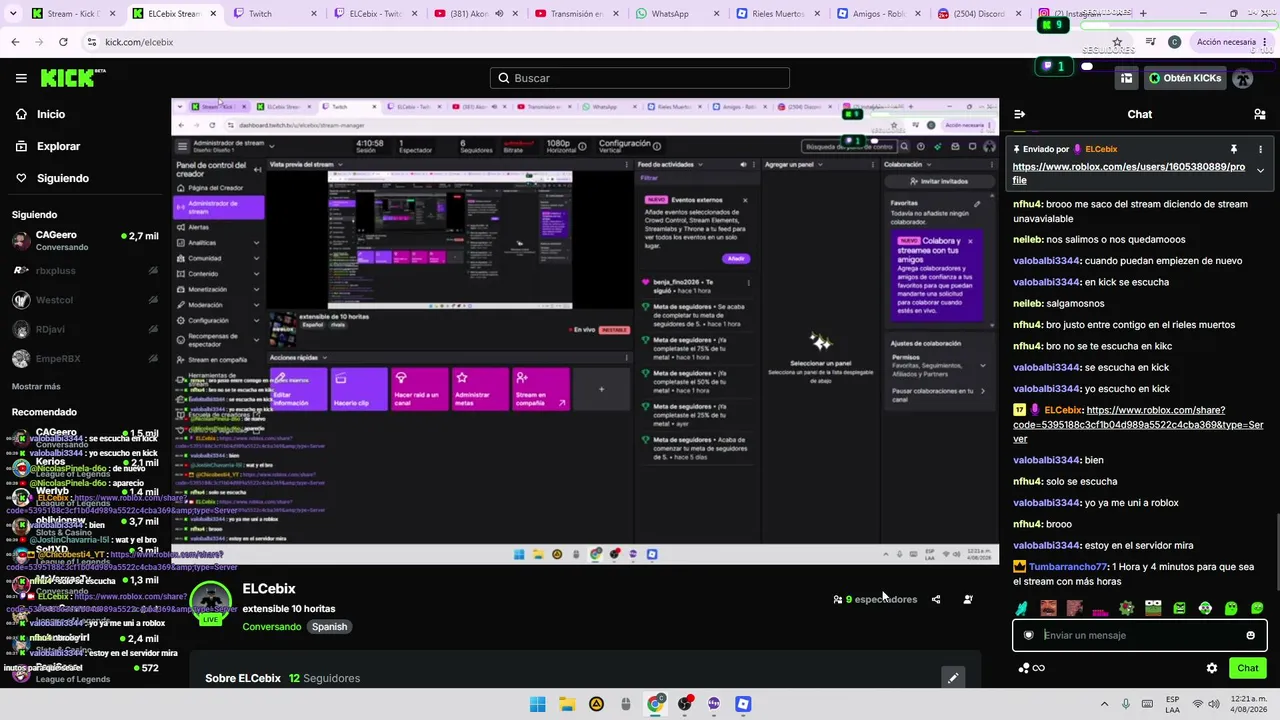This screenshot has width=1280, height=720.
Task: Open browser media control icon
Action: [x=1150, y=42]
